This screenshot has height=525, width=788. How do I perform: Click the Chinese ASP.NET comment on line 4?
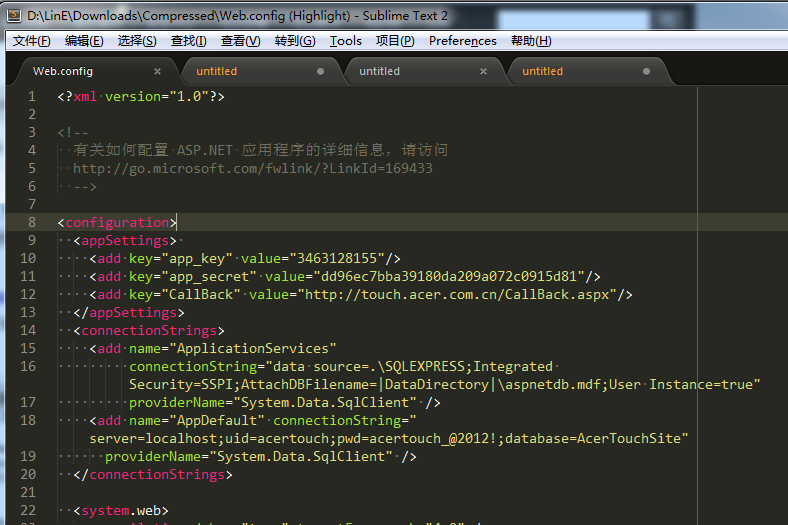pos(260,150)
